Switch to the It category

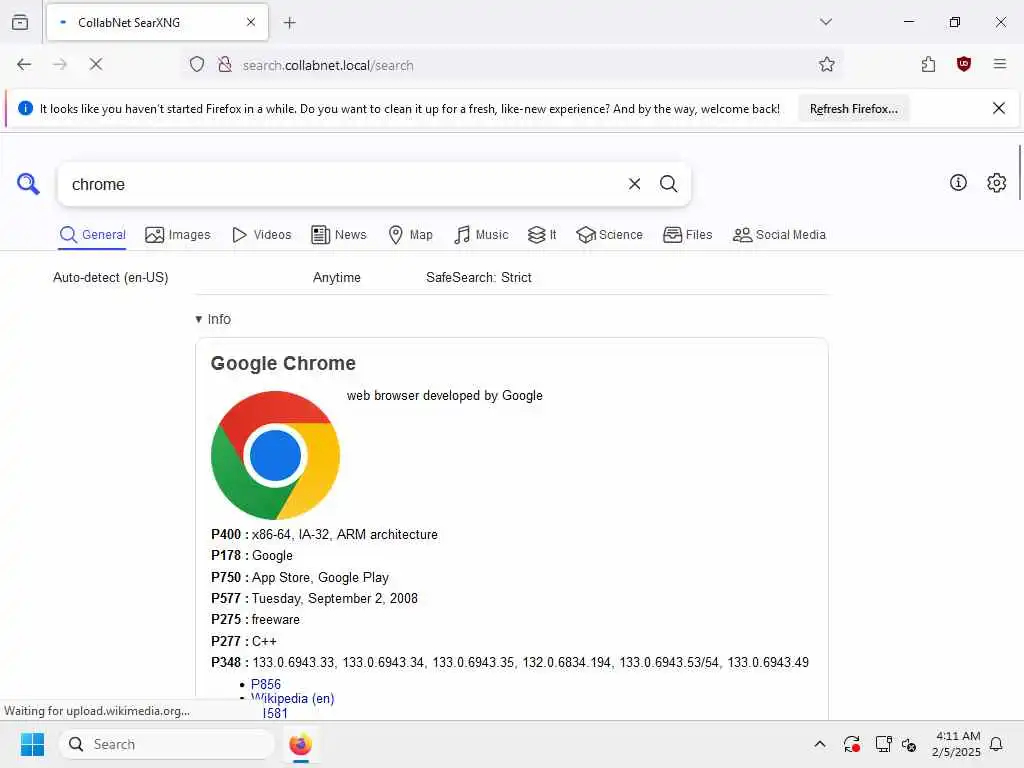coord(542,234)
